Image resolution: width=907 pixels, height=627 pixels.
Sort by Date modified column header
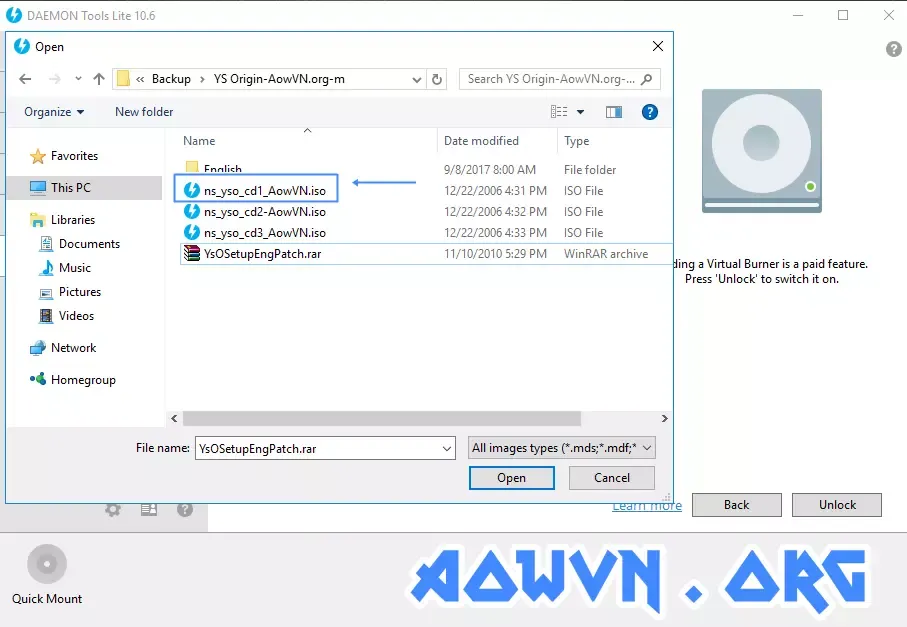click(x=481, y=141)
